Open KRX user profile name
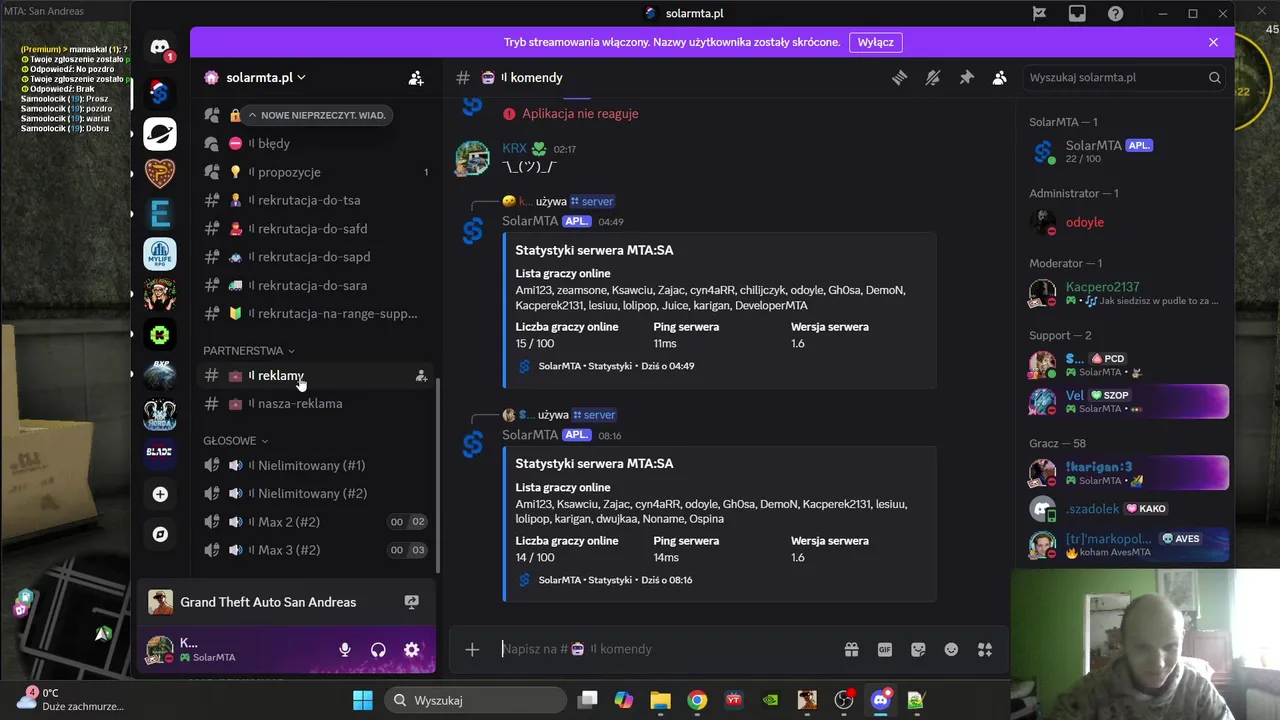Viewport: 1280px width, 720px height. 514,149
